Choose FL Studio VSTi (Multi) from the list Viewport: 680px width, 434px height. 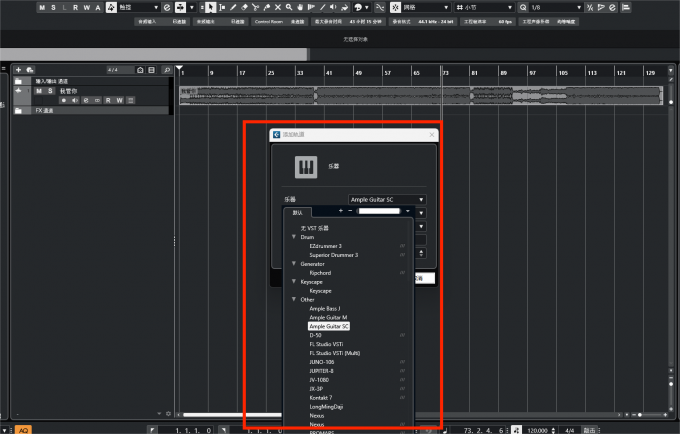click(334, 353)
